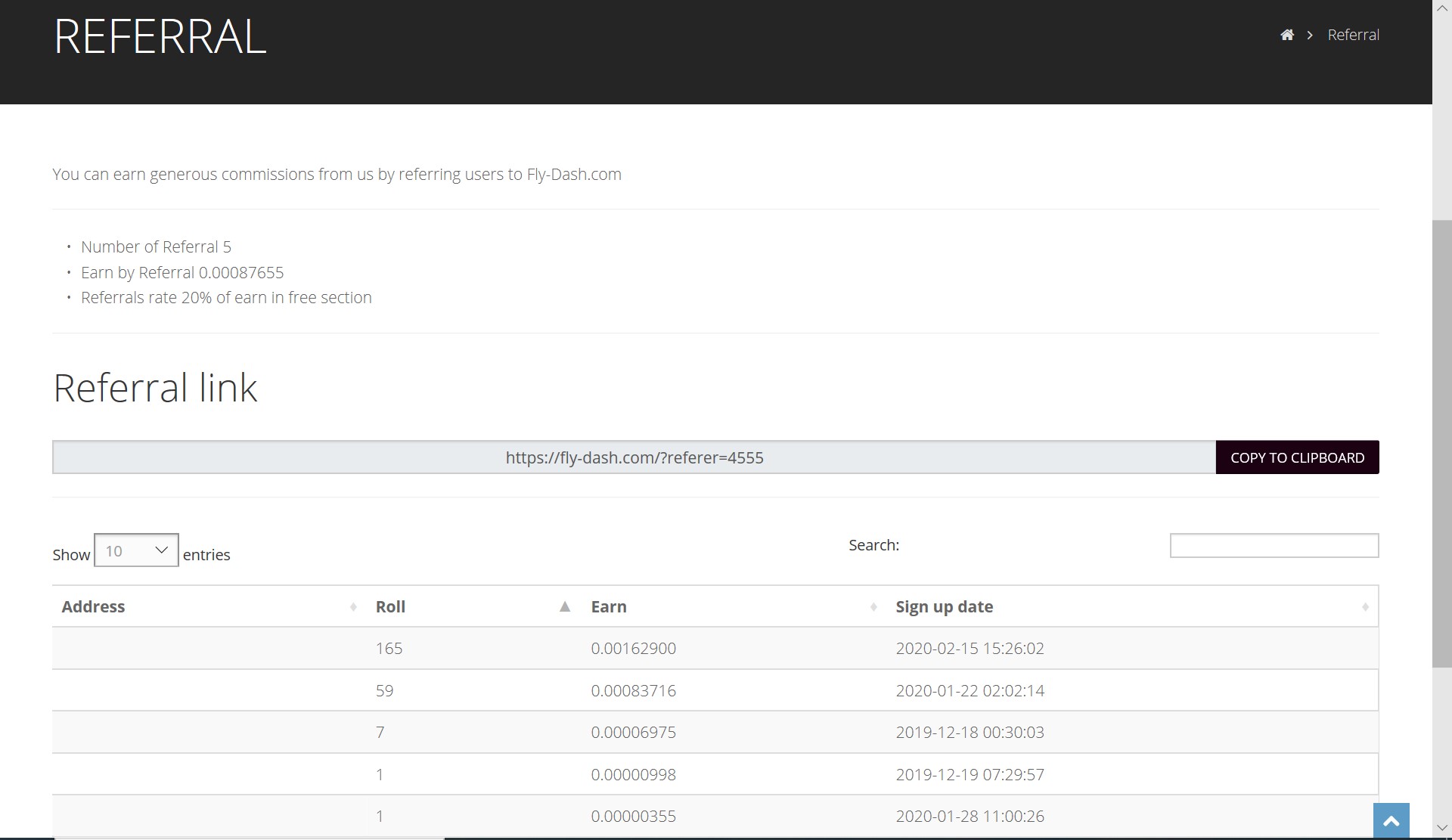
Task: Sort by Sign up date arrows icon
Action: (x=1365, y=606)
